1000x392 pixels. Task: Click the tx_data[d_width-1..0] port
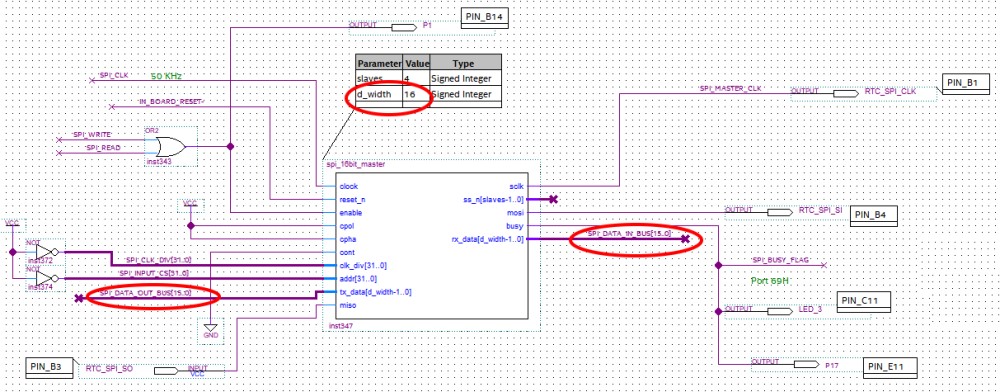(376, 292)
